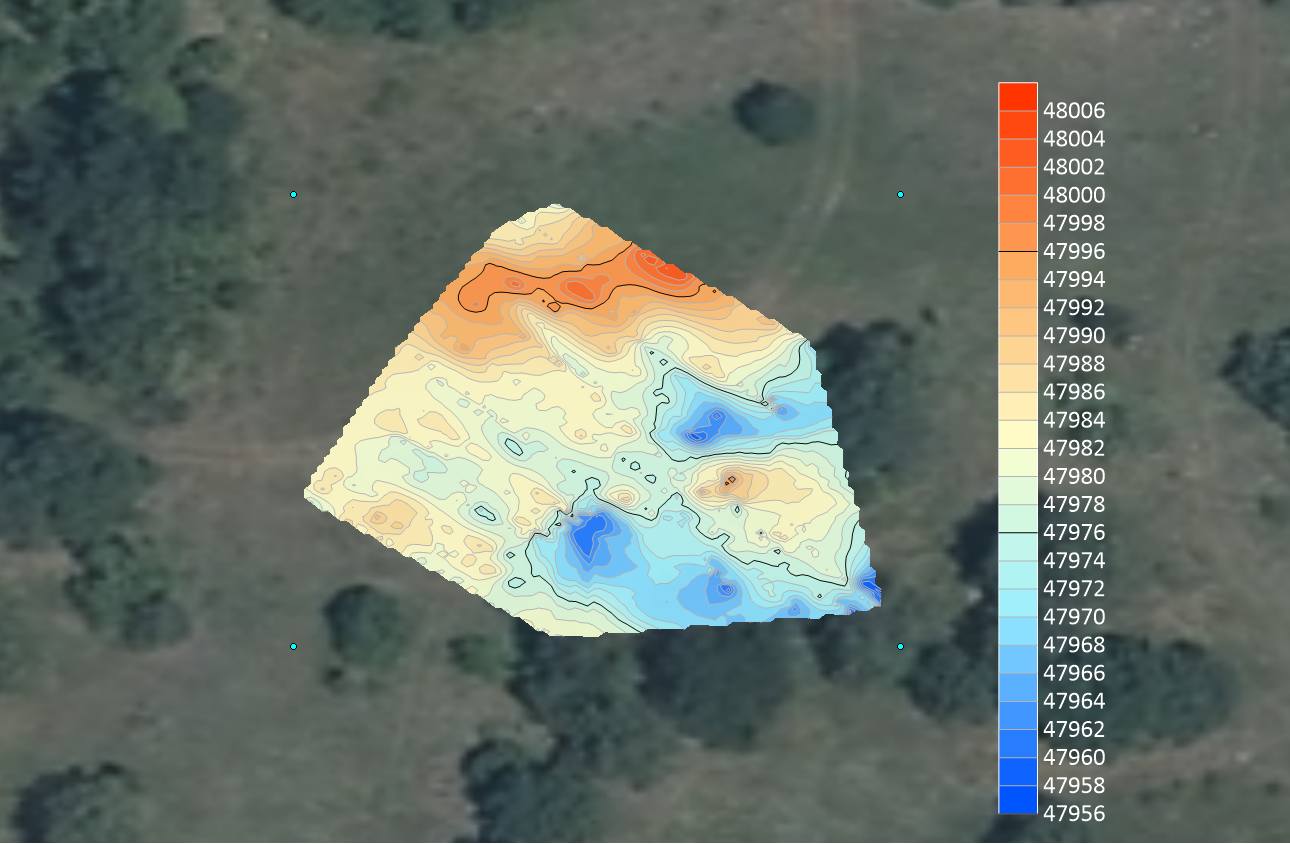This screenshot has width=1290, height=844.
Task: Select the deep red swatch atop the legend
Action: click(x=1018, y=96)
